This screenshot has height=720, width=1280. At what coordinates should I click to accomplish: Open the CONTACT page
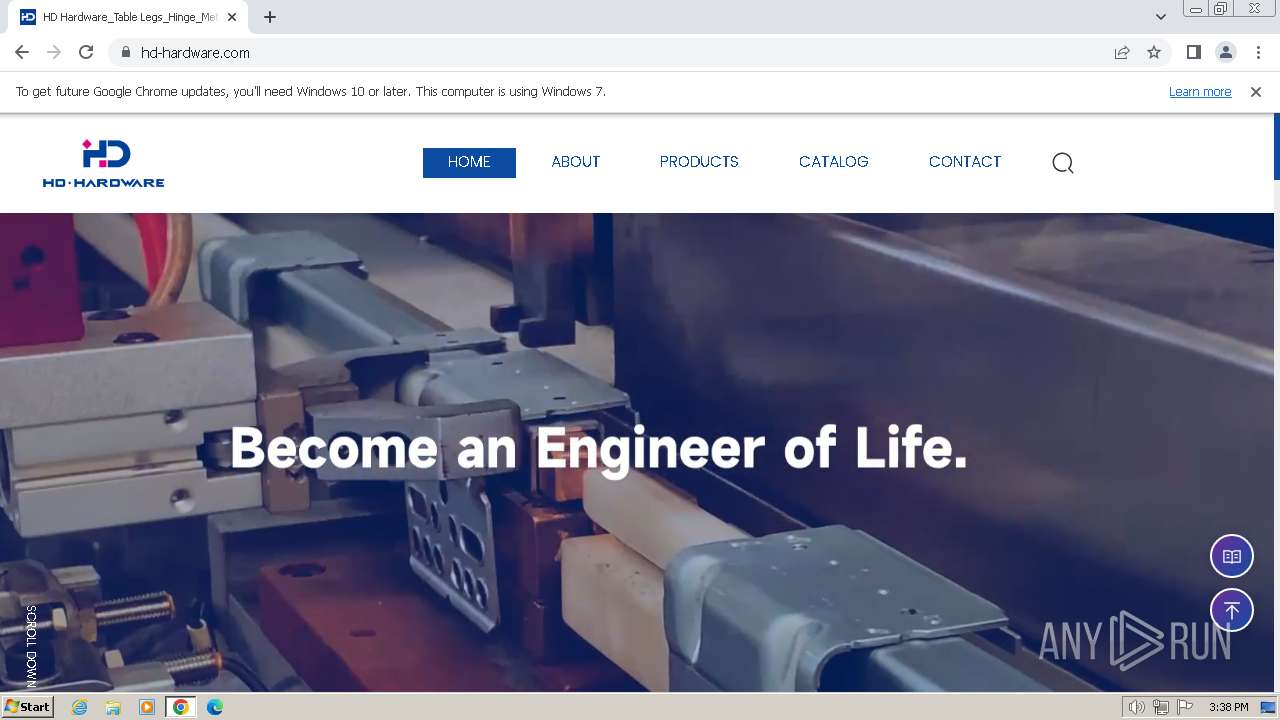965,162
